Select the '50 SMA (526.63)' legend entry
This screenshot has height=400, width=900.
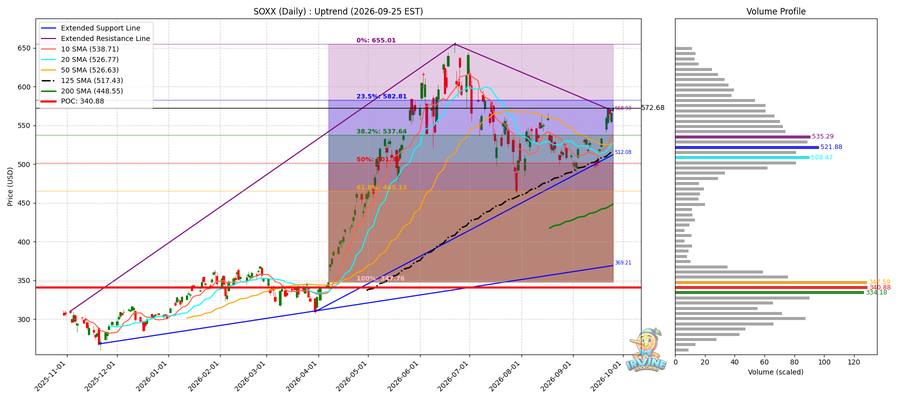point(88,69)
